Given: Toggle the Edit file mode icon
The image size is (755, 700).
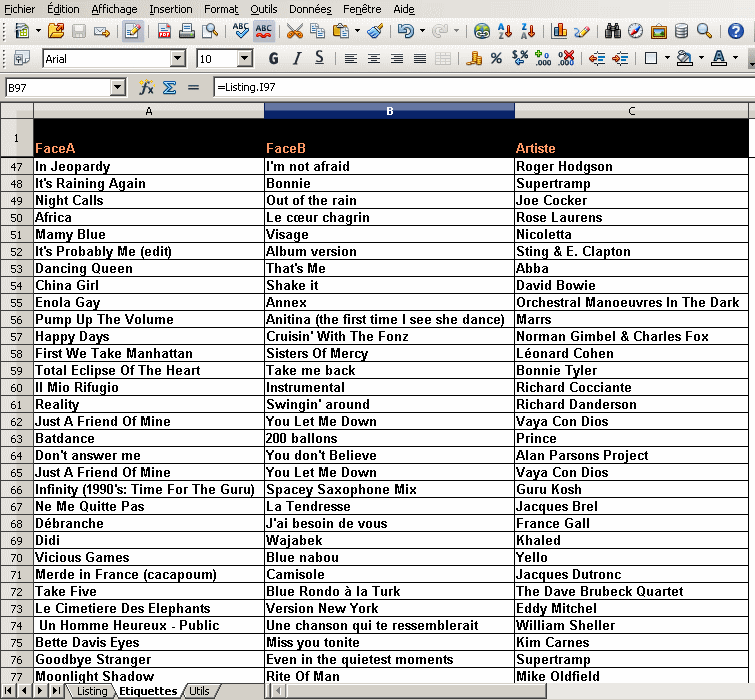Looking at the screenshot, I should (132, 31).
